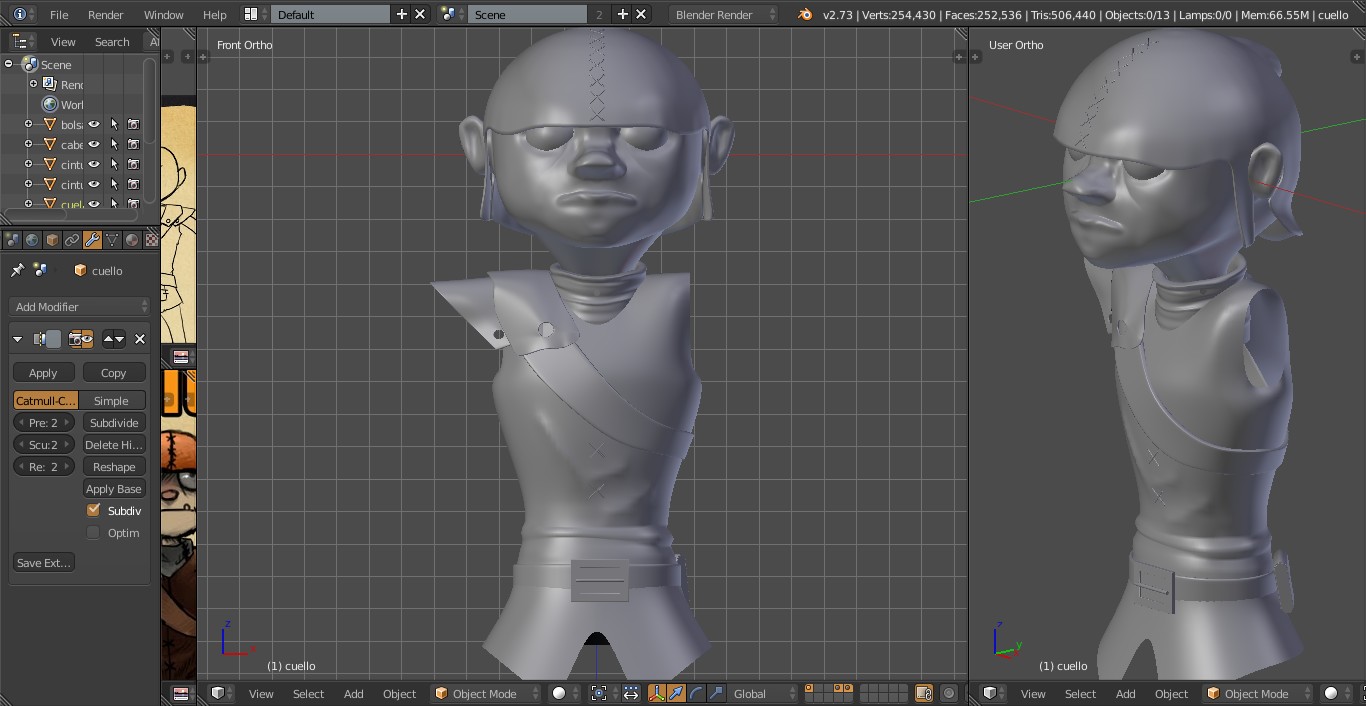
Task: Switch to Texture checker tab icon
Action: [x=151, y=240]
